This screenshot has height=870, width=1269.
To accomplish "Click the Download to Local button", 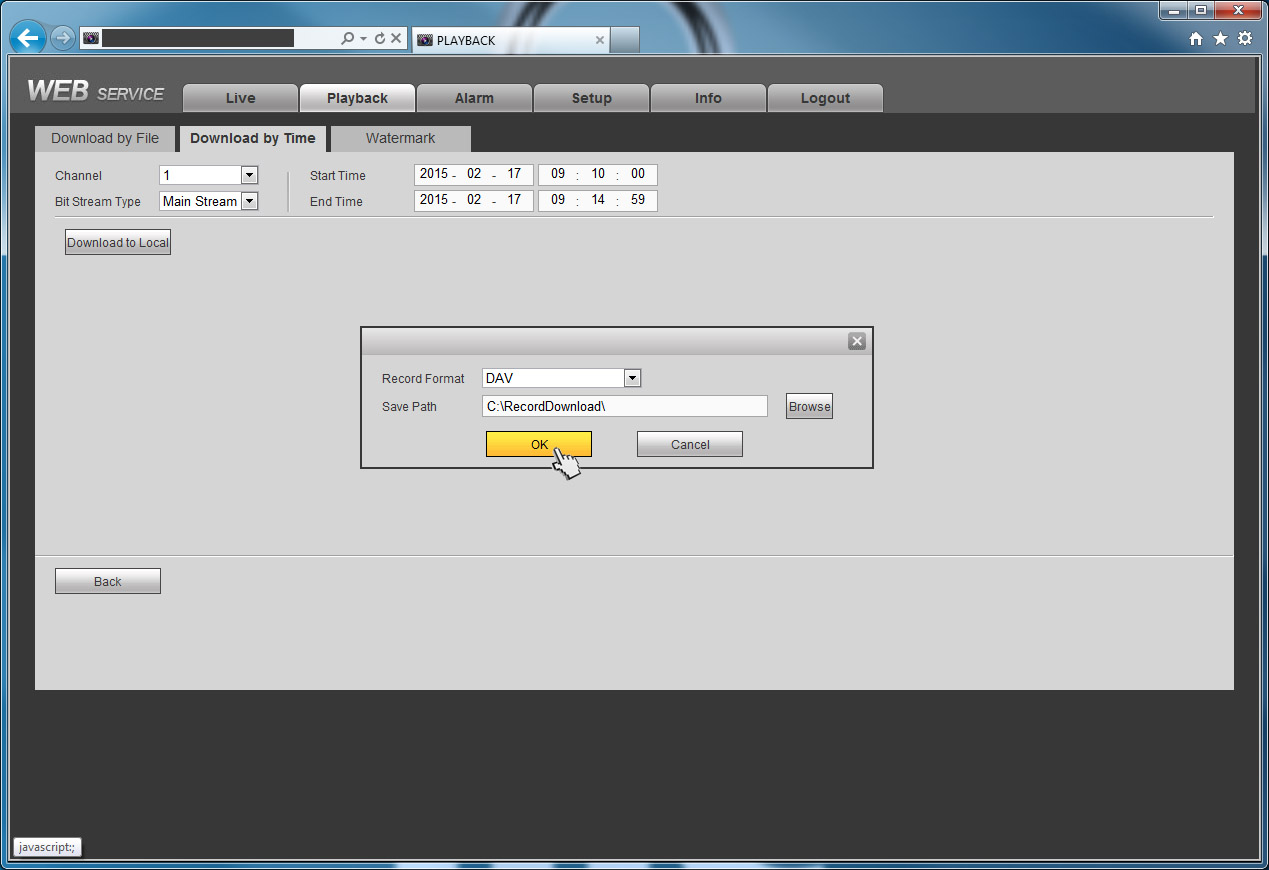I will pos(118,242).
